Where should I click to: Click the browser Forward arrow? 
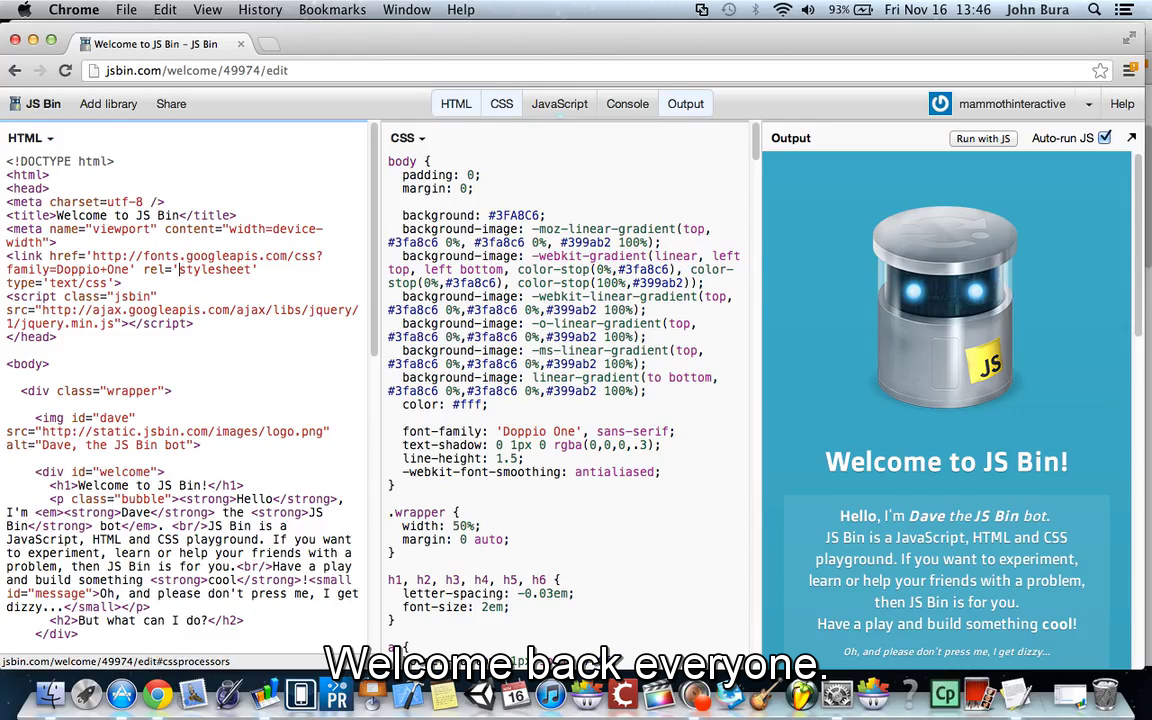pyautogui.click(x=40, y=71)
